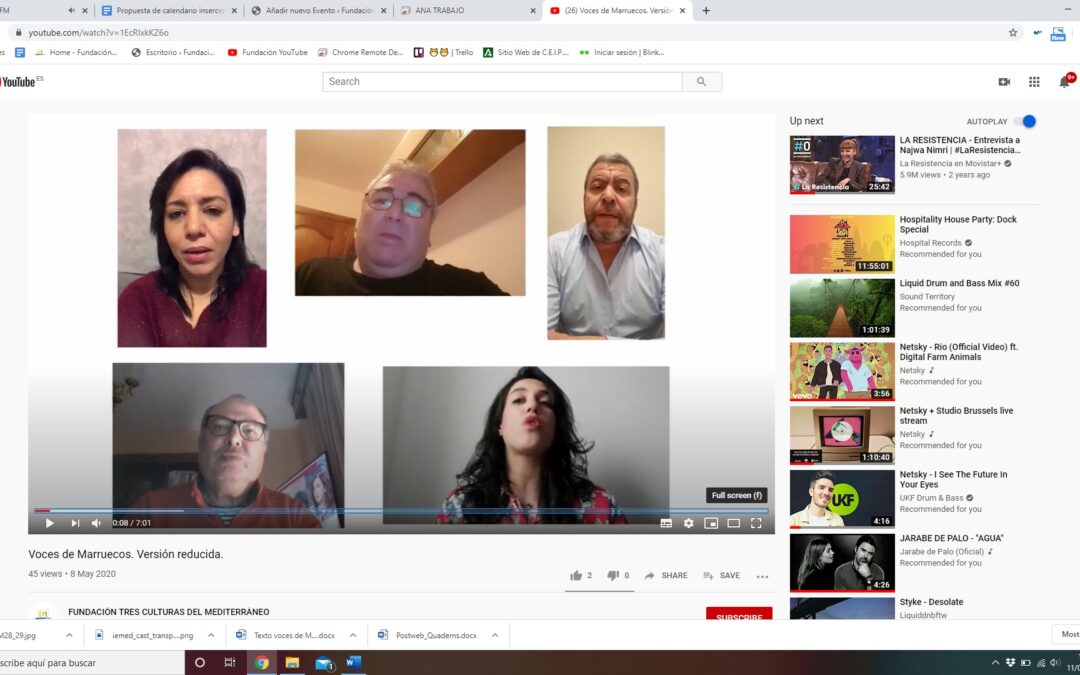
Task: Click the search magnifier button
Action: click(x=702, y=82)
